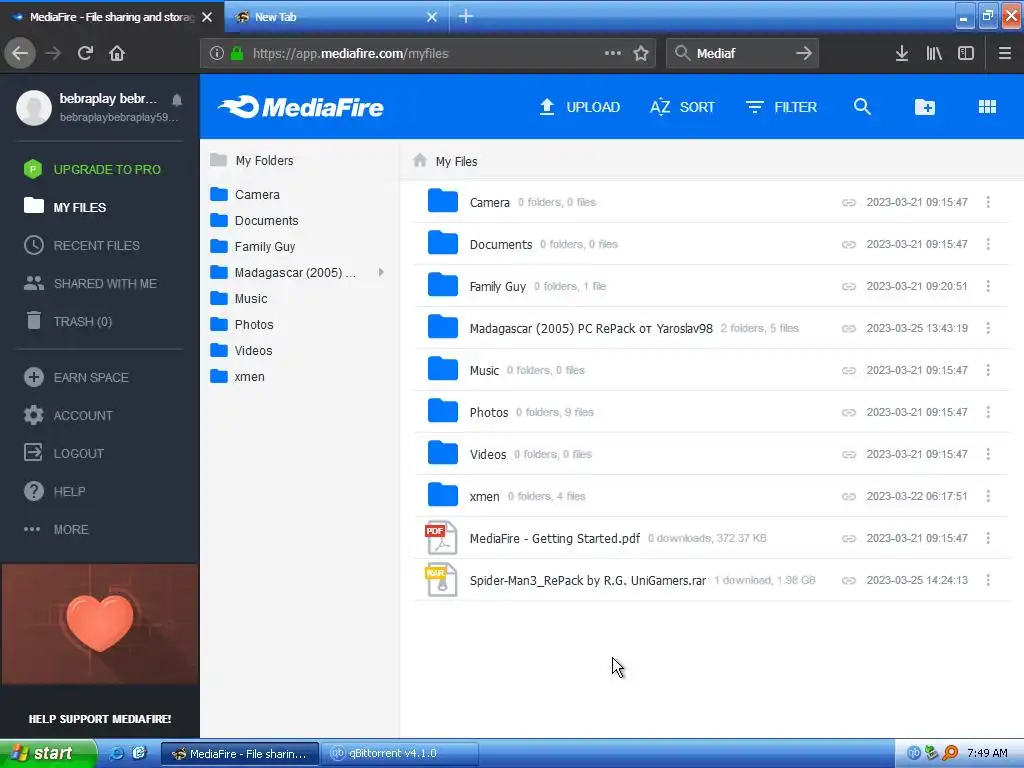
Task: Copy share link icon for Camera row
Action: pos(848,202)
